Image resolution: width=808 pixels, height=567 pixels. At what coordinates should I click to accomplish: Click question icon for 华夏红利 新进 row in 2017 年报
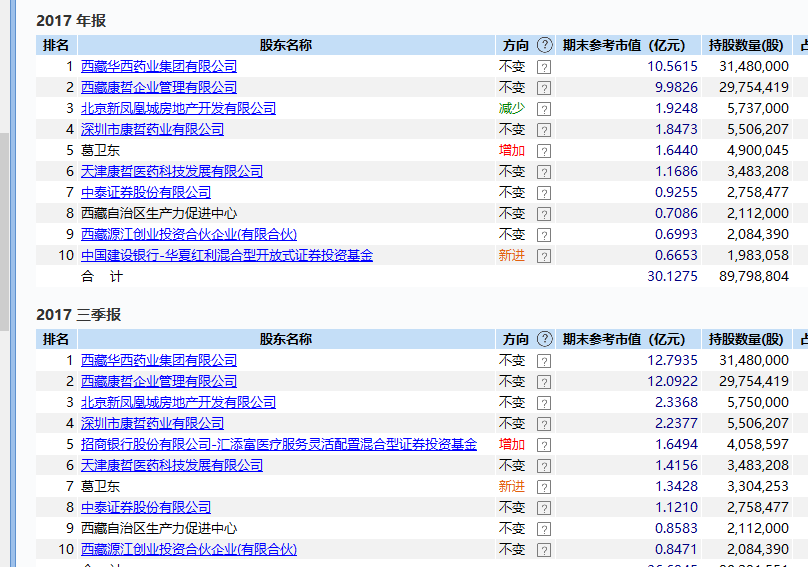pos(544,256)
